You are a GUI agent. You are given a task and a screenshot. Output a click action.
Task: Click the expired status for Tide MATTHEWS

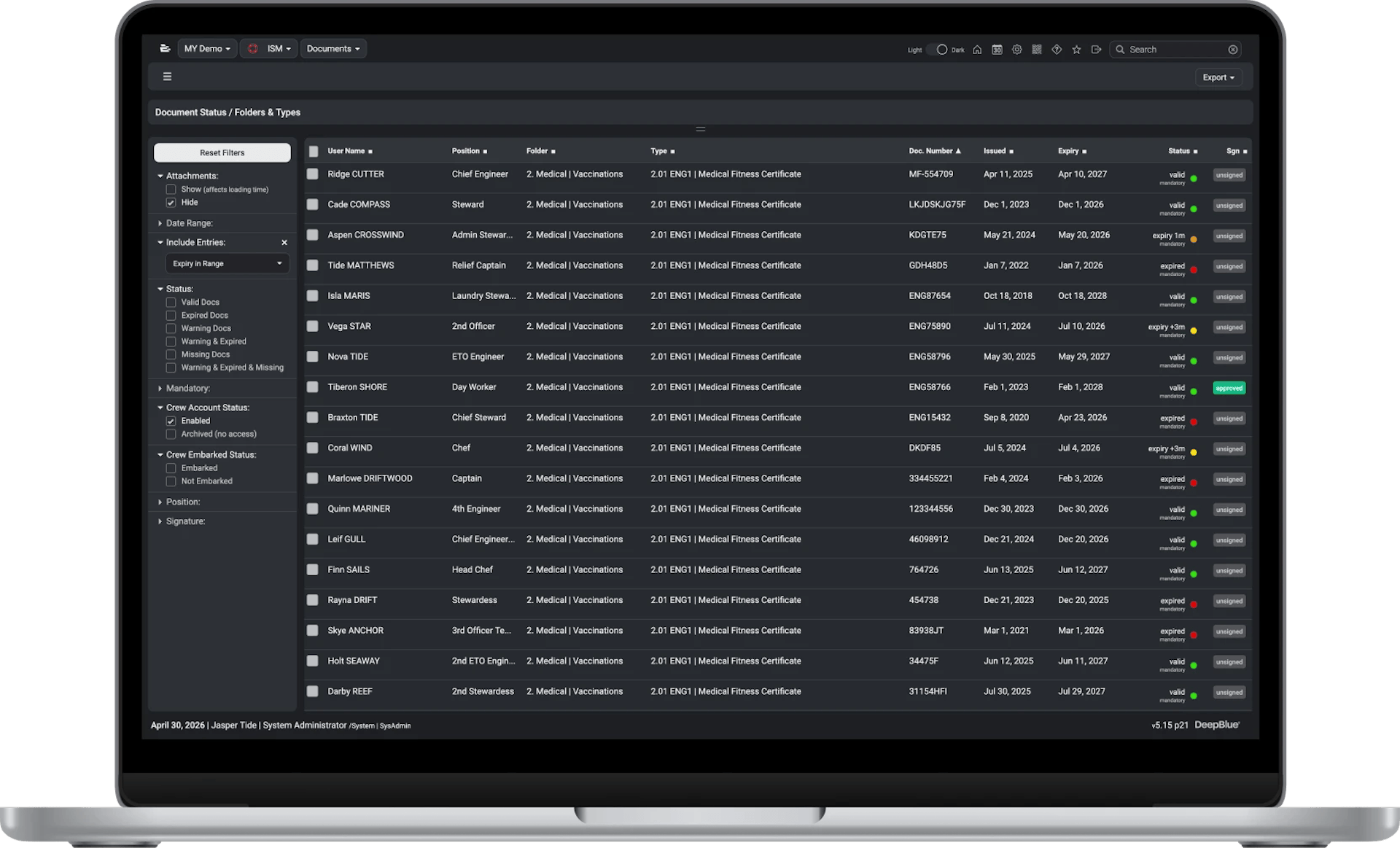pyautogui.click(x=1172, y=267)
